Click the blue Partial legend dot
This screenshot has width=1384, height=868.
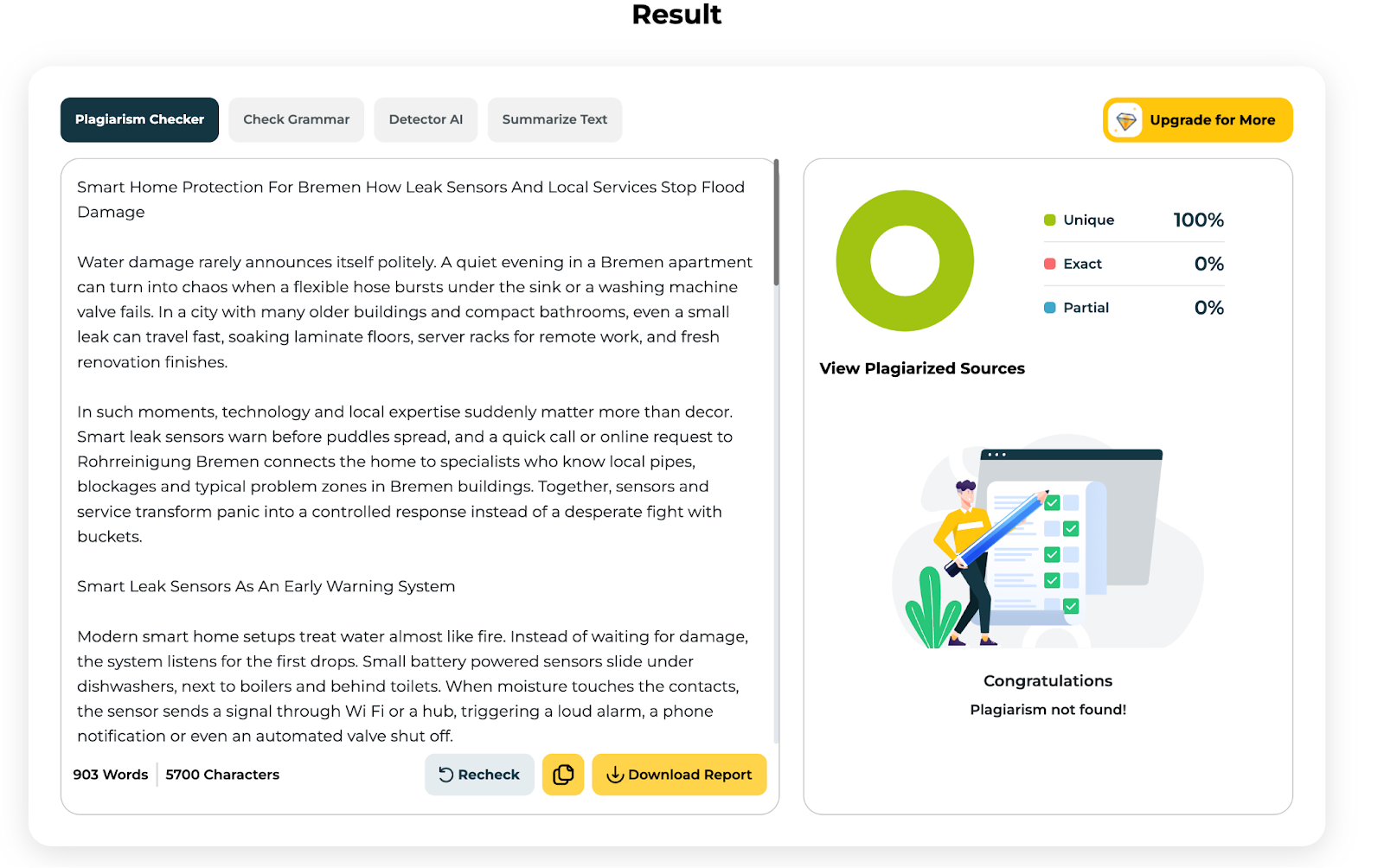coord(1049,308)
